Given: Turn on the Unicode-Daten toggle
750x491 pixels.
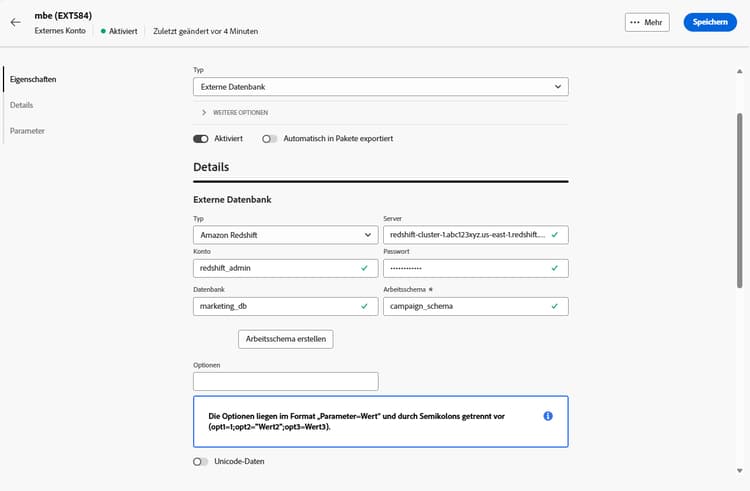Looking at the screenshot, I should [x=200, y=461].
